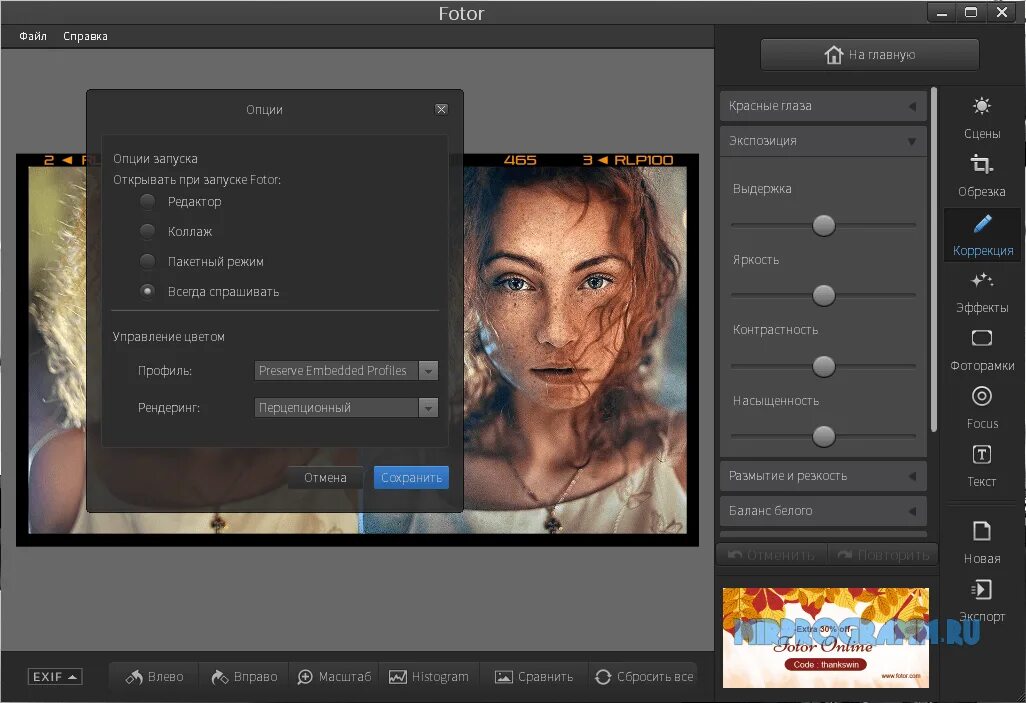Open the Photo frames (Фоторамки) tool

(982, 350)
